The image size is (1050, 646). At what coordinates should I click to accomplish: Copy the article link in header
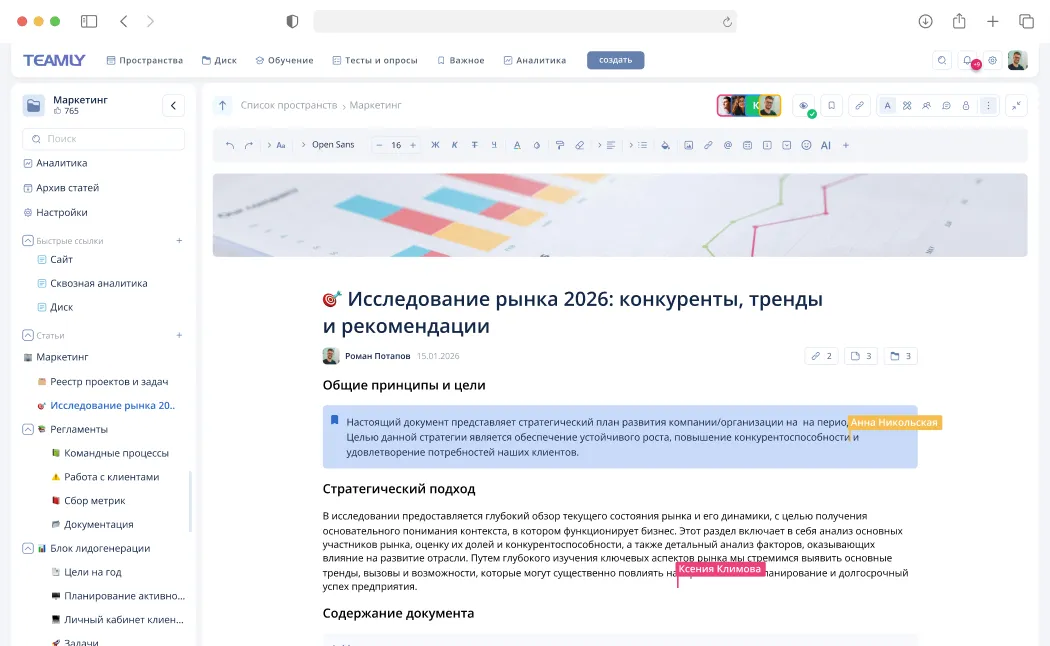[859, 106]
